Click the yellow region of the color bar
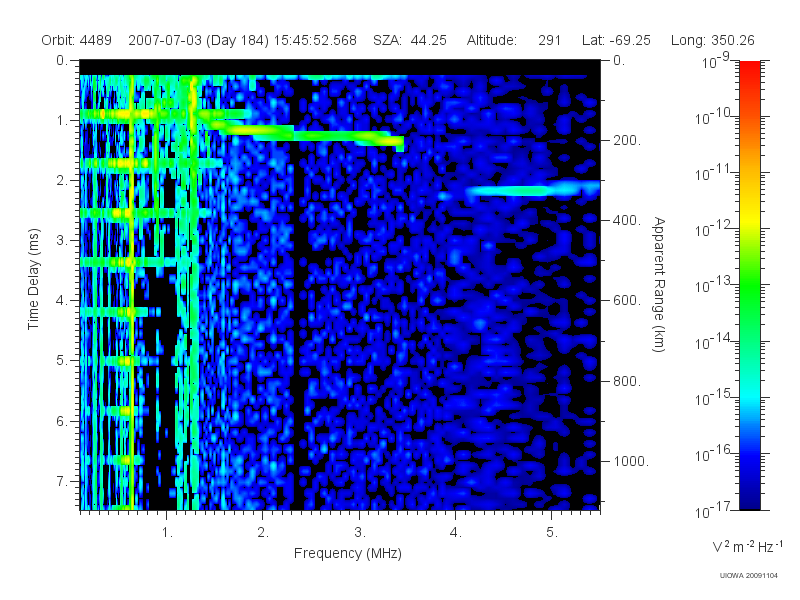The width and height of the screenshot is (800, 600). tap(749, 220)
